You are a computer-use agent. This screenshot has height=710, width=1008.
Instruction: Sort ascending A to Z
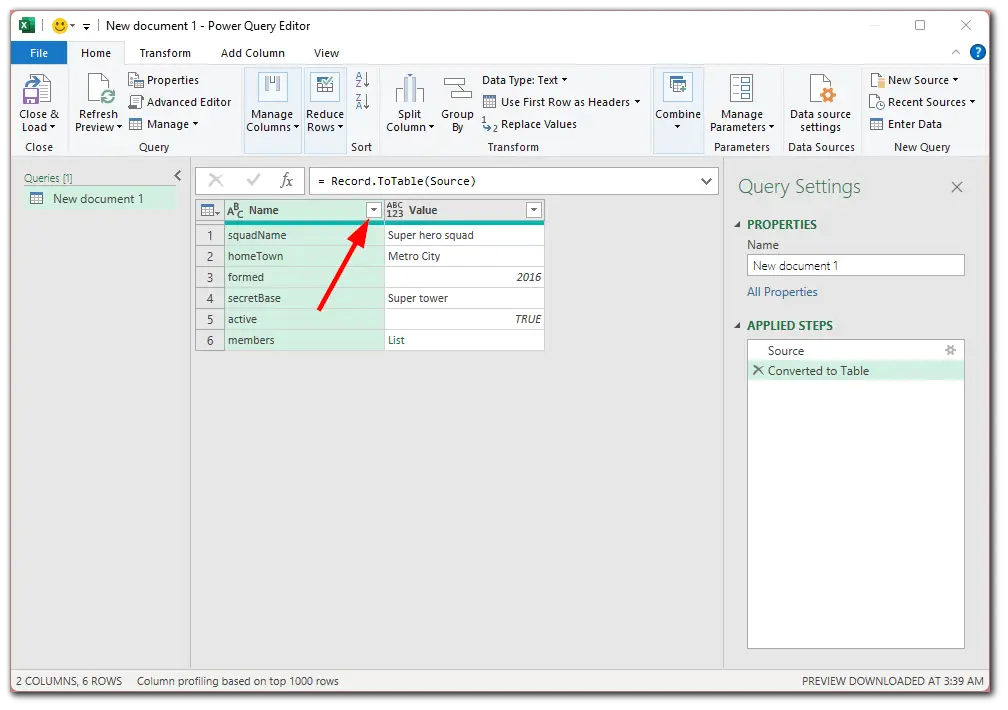(x=362, y=80)
